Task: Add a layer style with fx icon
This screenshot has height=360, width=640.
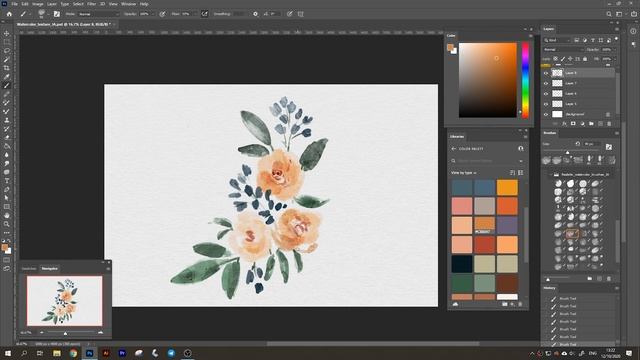Action: pos(564,124)
